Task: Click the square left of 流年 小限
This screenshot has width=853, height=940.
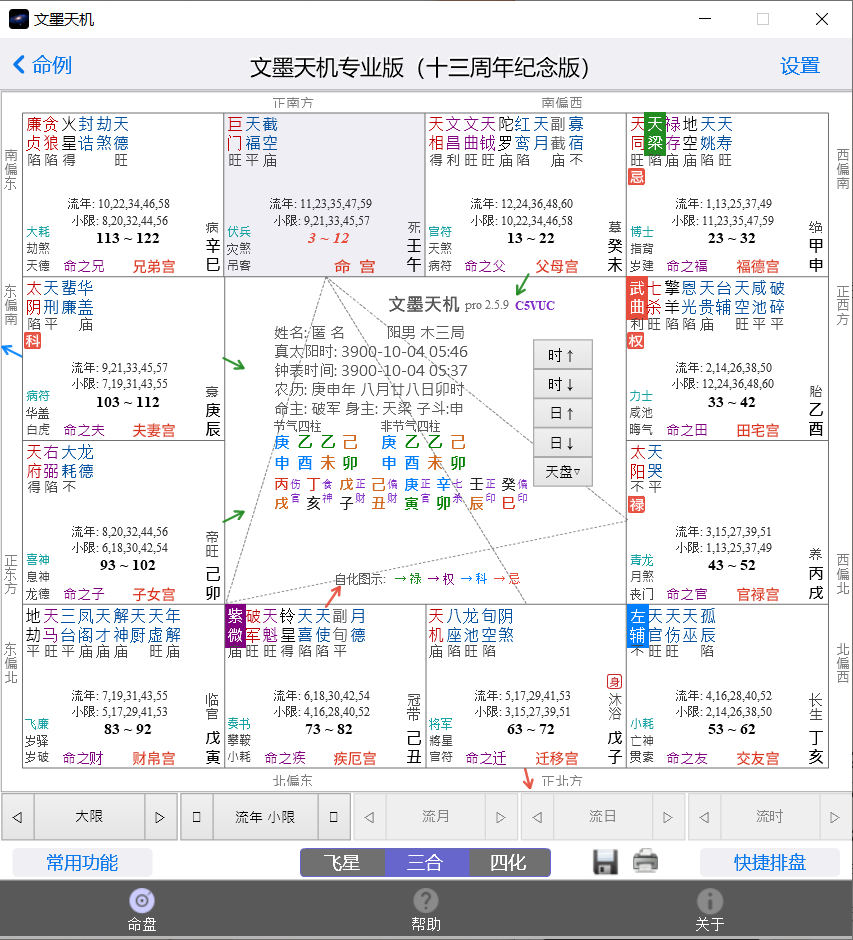Action: click(197, 817)
